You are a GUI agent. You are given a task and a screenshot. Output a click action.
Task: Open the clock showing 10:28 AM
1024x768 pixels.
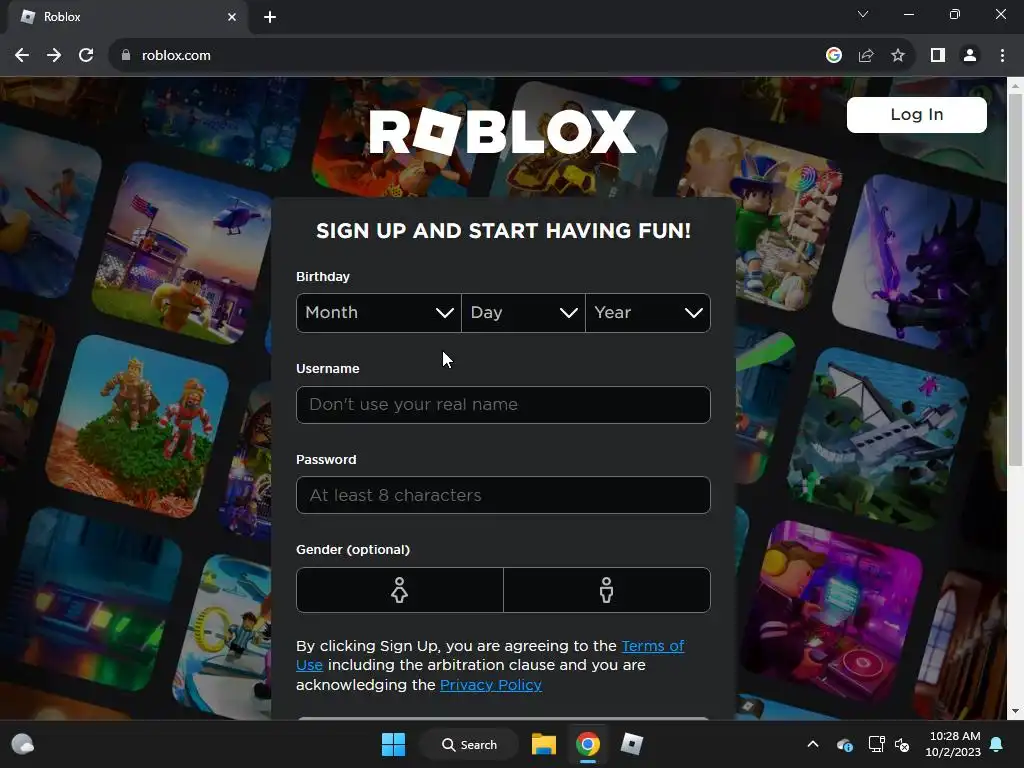[953, 744]
